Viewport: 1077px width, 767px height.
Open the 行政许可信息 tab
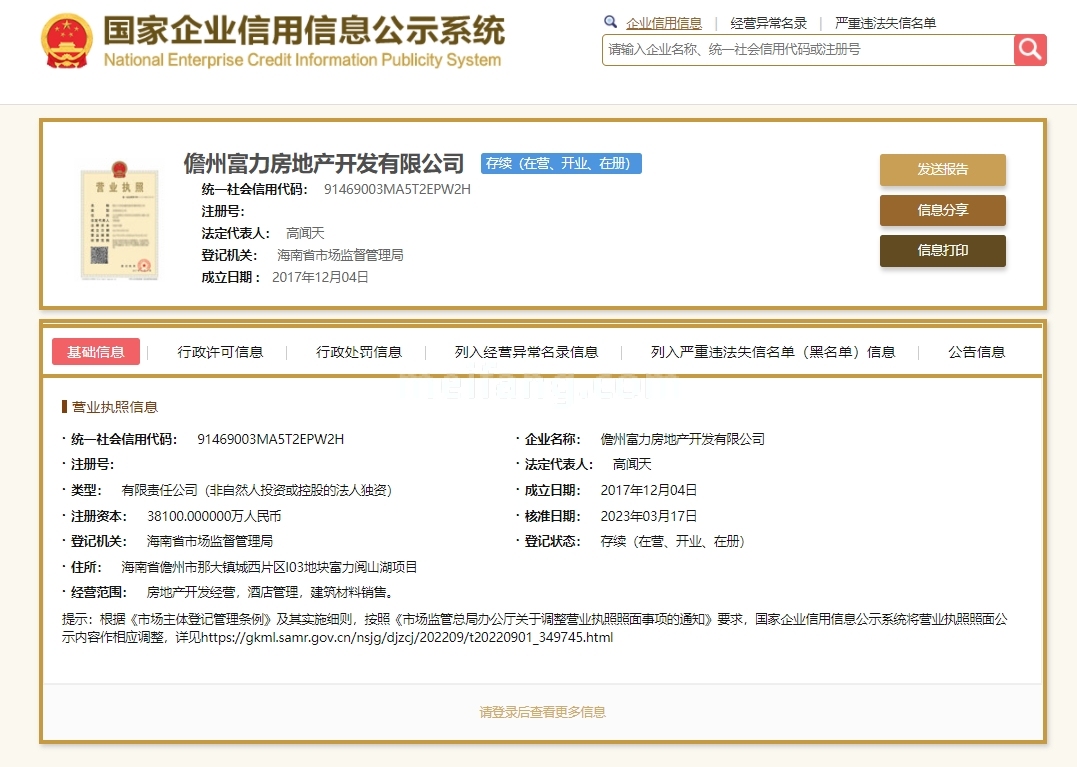pos(220,352)
